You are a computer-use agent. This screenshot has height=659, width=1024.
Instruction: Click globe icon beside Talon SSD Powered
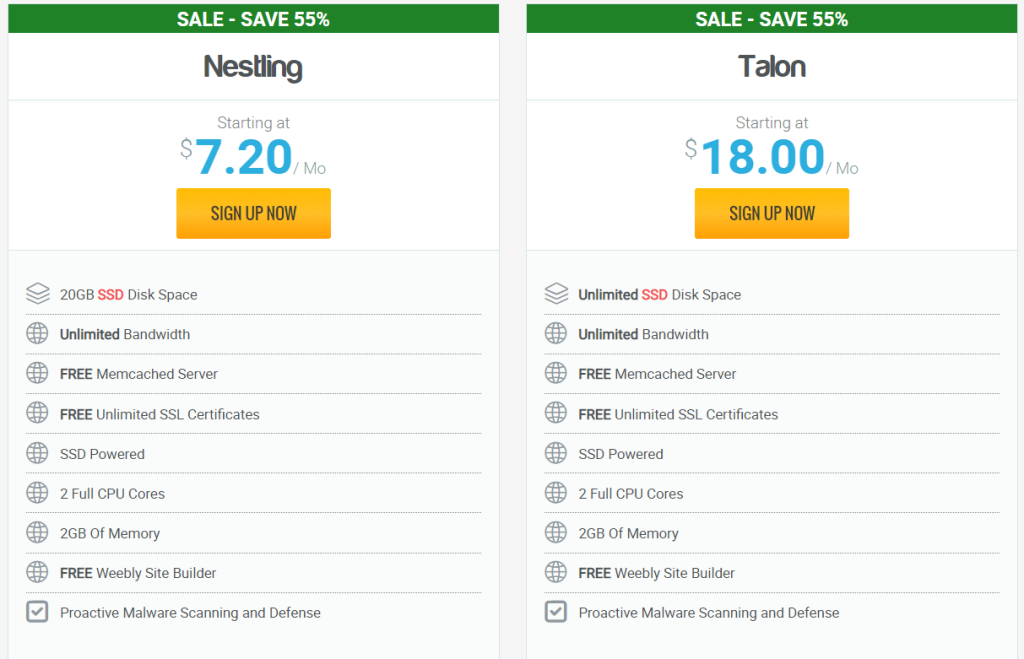tap(556, 453)
